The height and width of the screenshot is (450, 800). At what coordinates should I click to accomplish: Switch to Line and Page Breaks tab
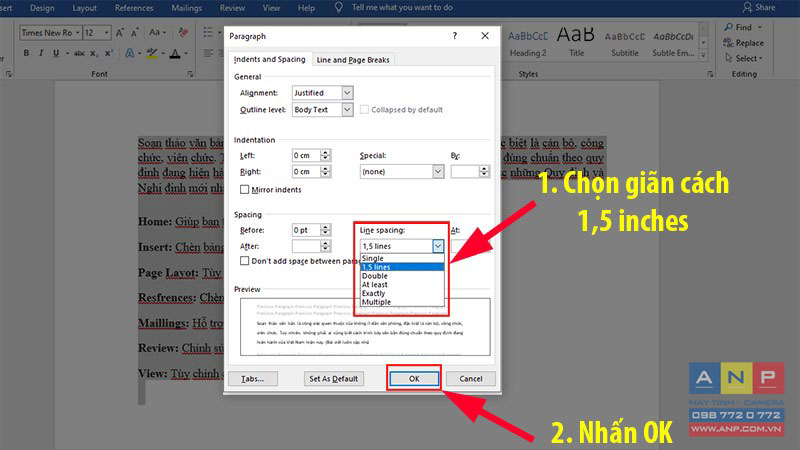click(353, 60)
